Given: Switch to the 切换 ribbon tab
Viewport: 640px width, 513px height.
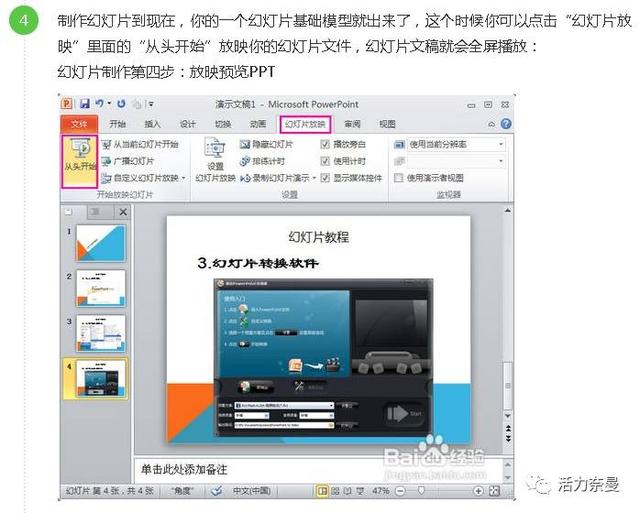Looking at the screenshot, I should 223,124.
